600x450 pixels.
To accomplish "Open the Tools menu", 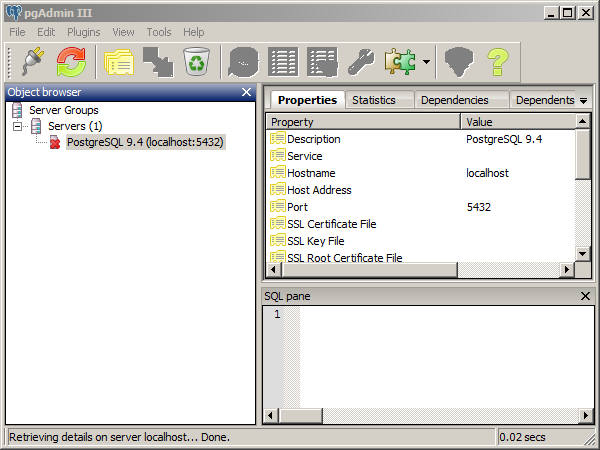I will [159, 32].
